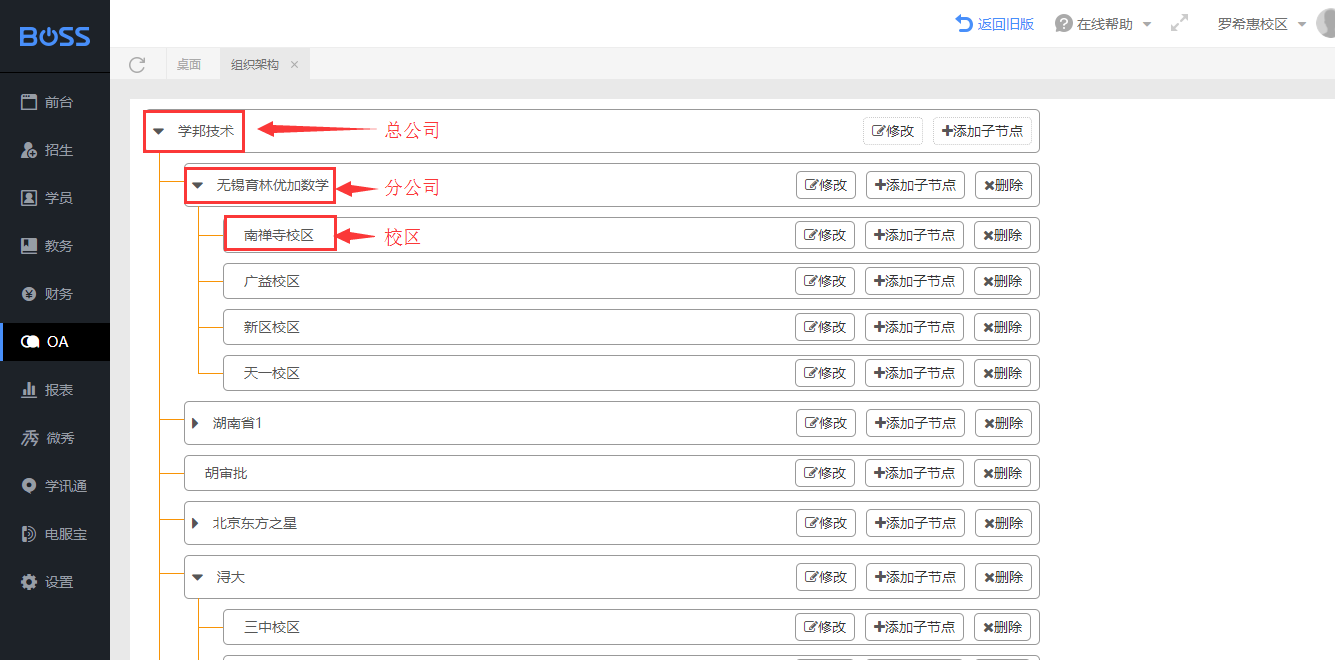
Task: Add a child node under 学邦技术
Action: click(x=982, y=131)
